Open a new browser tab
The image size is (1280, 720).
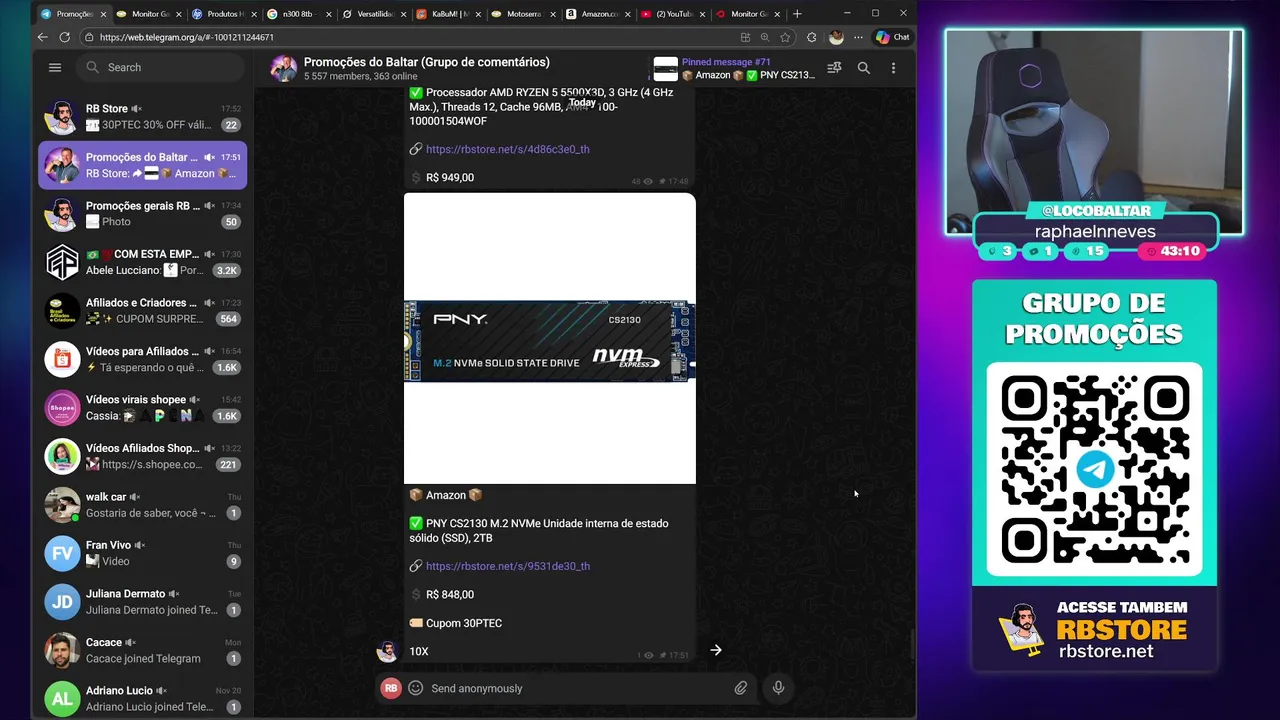797,14
